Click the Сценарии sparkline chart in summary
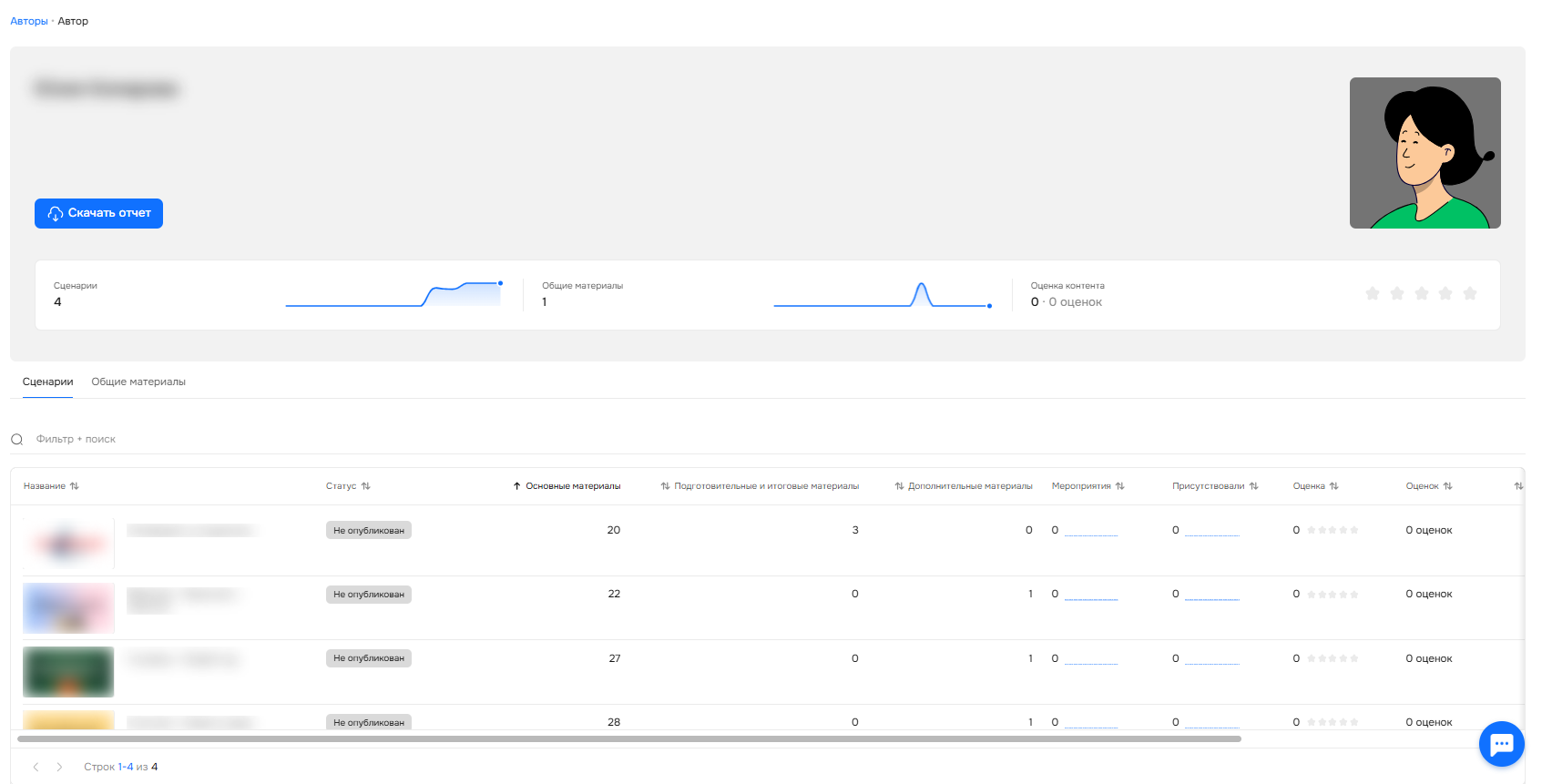Image resolution: width=1542 pixels, height=784 pixels. pyautogui.click(x=394, y=294)
